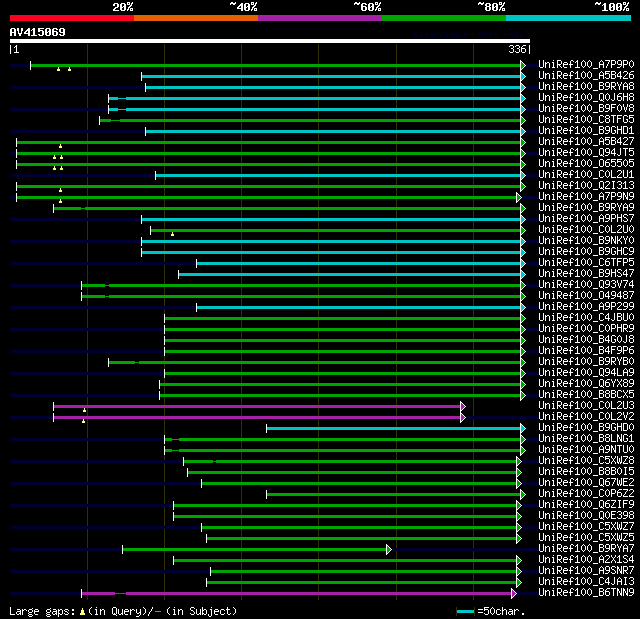Viewport: 640px width, 619px height.
Task: Select the UniRef100_Q67WE2 label
Action: tap(586, 483)
